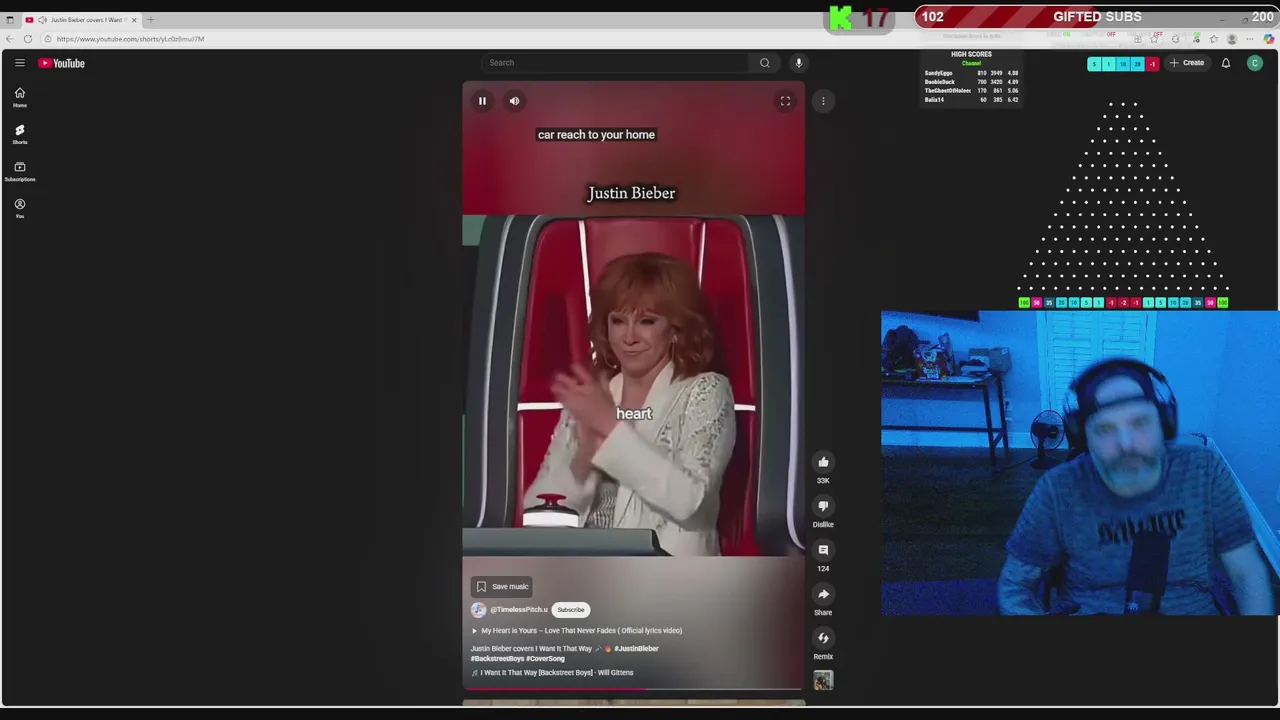Screen dimensions: 1280x720
Task: Open Home in the YouTube sidebar
Action: tap(19, 97)
